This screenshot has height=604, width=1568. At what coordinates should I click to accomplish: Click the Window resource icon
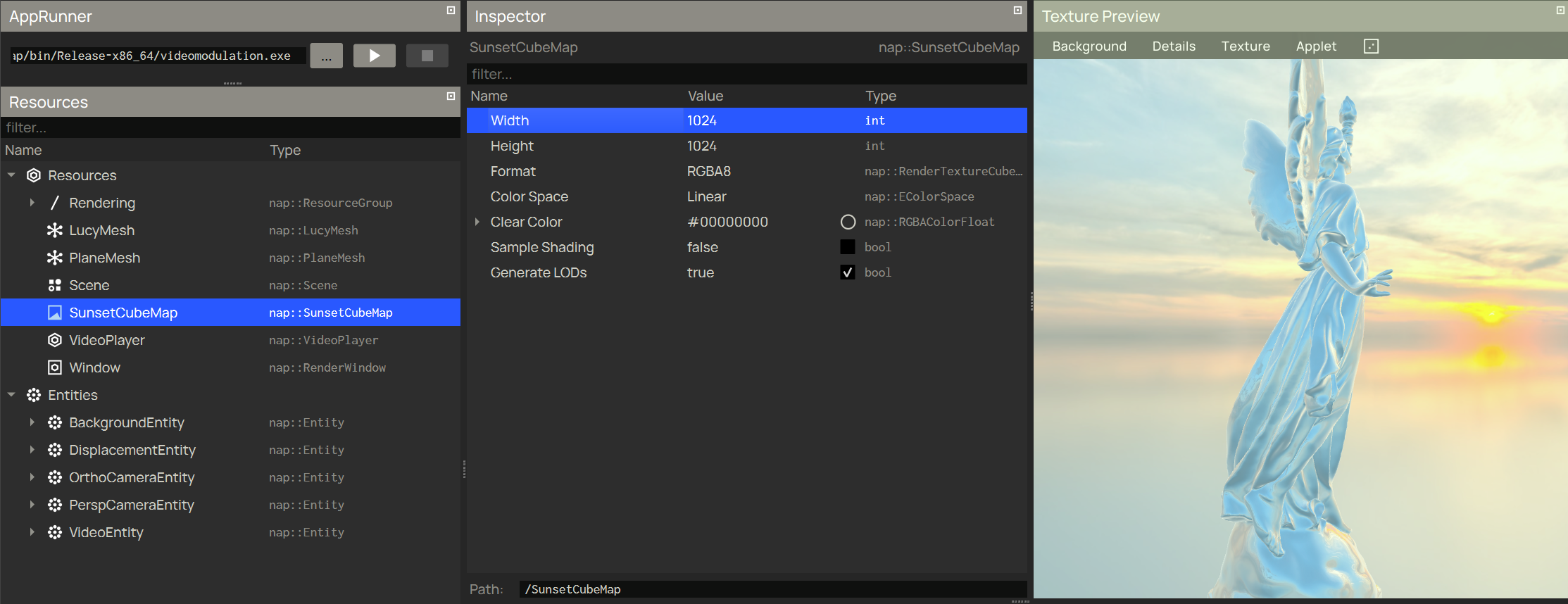54,367
